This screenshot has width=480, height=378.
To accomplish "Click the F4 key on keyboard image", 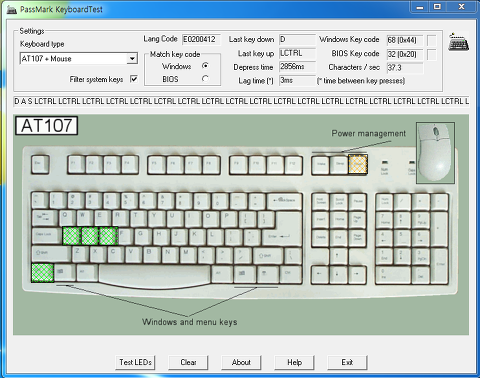I will [130, 165].
